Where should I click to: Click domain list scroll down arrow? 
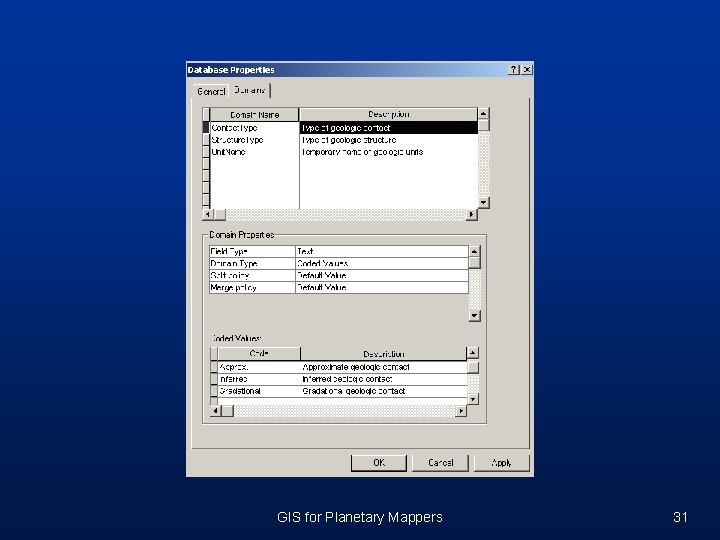484,202
